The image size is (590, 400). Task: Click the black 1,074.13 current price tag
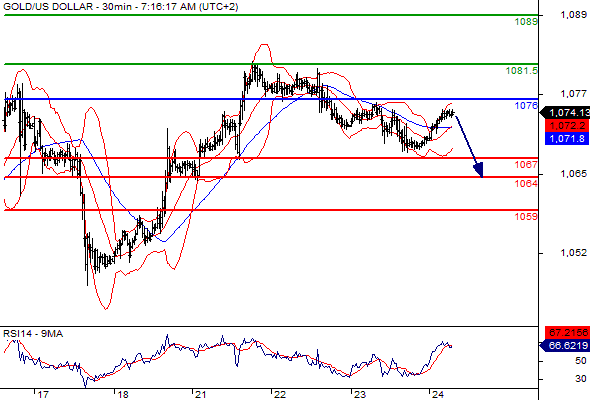(x=566, y=113)
